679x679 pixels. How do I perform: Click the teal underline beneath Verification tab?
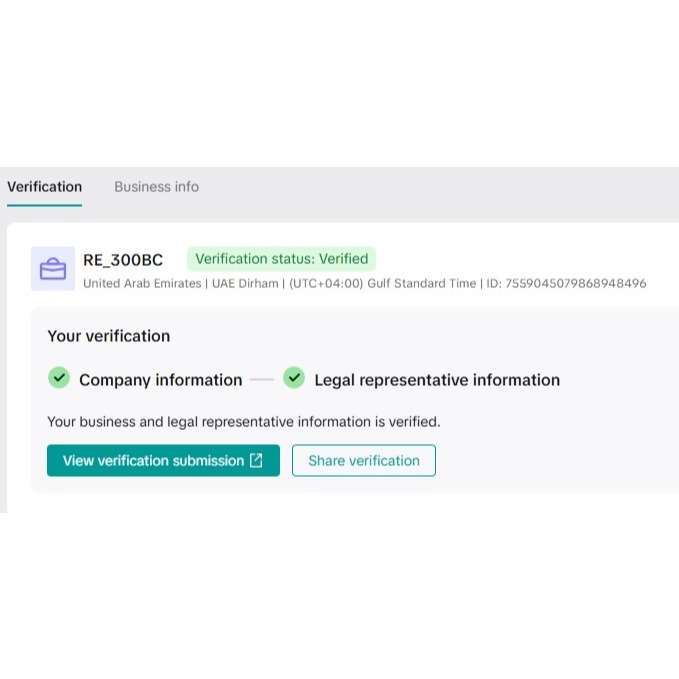point(44,205)
